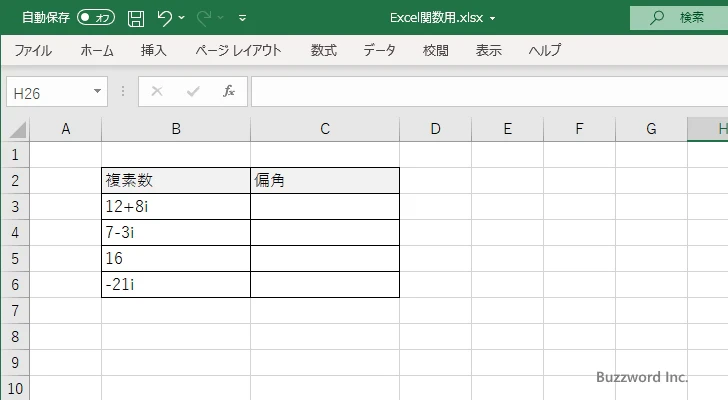728x400 pixels.
Task: Select column E header
Action: (x=507, y=129)
